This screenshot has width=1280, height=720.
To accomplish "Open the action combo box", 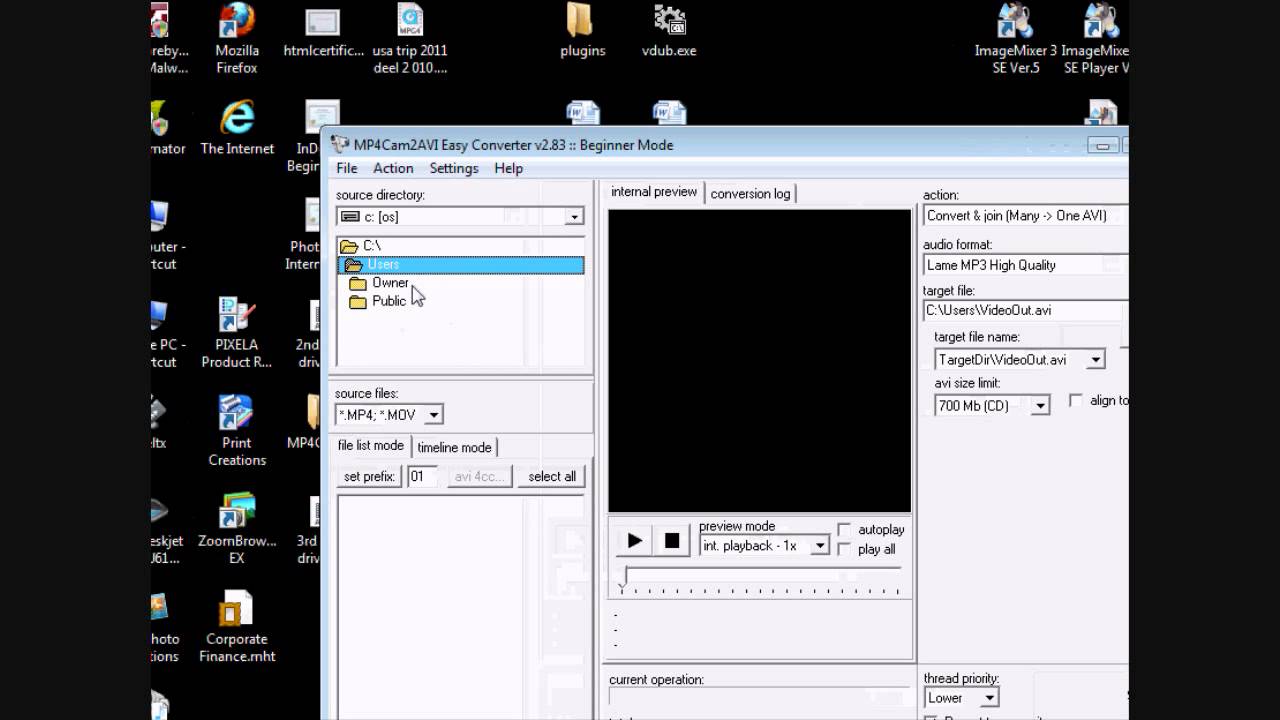I will [x=1025, y=216].
